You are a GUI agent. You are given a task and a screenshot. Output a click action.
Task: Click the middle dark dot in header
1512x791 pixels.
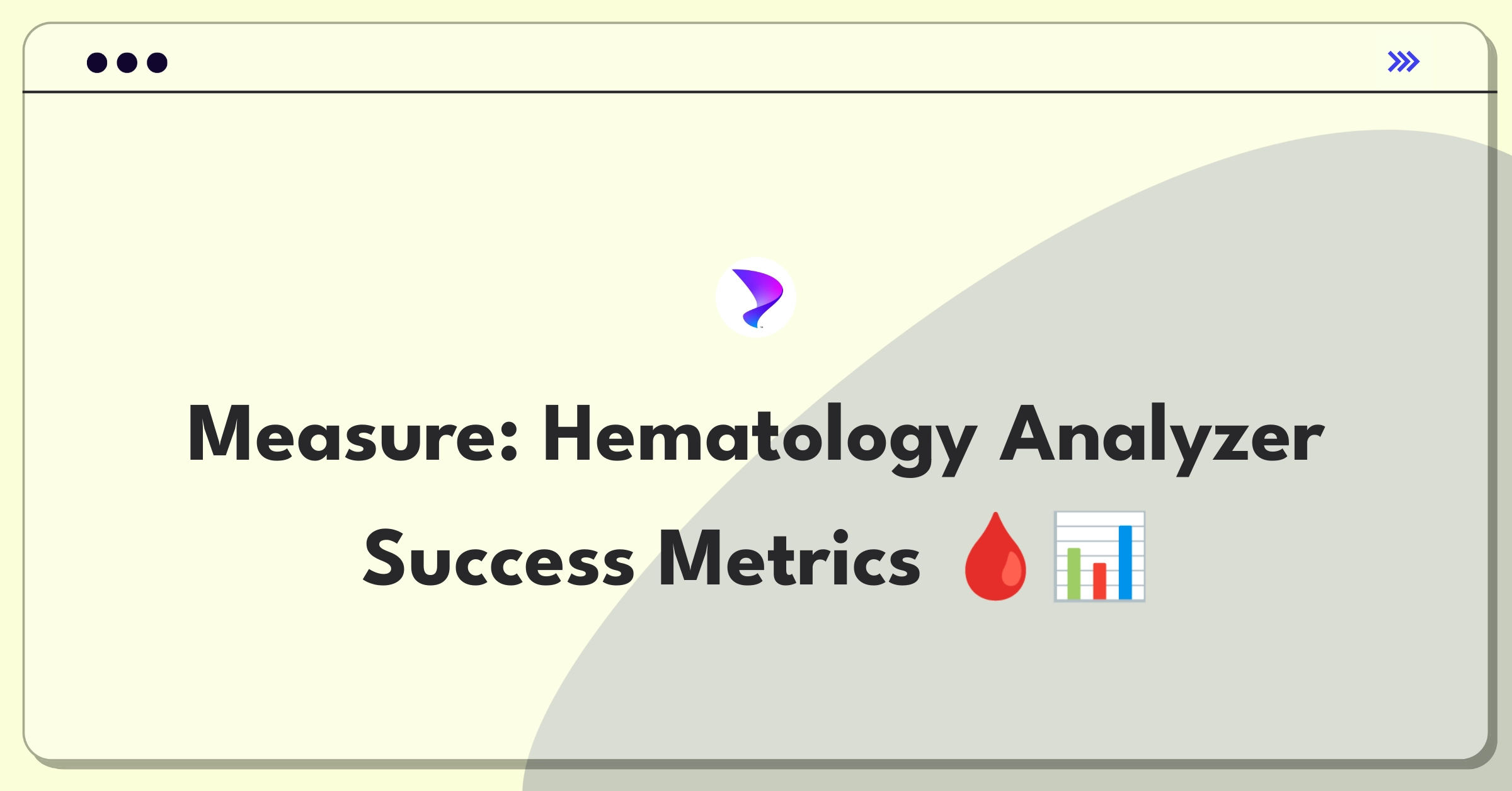pos(127,62)
